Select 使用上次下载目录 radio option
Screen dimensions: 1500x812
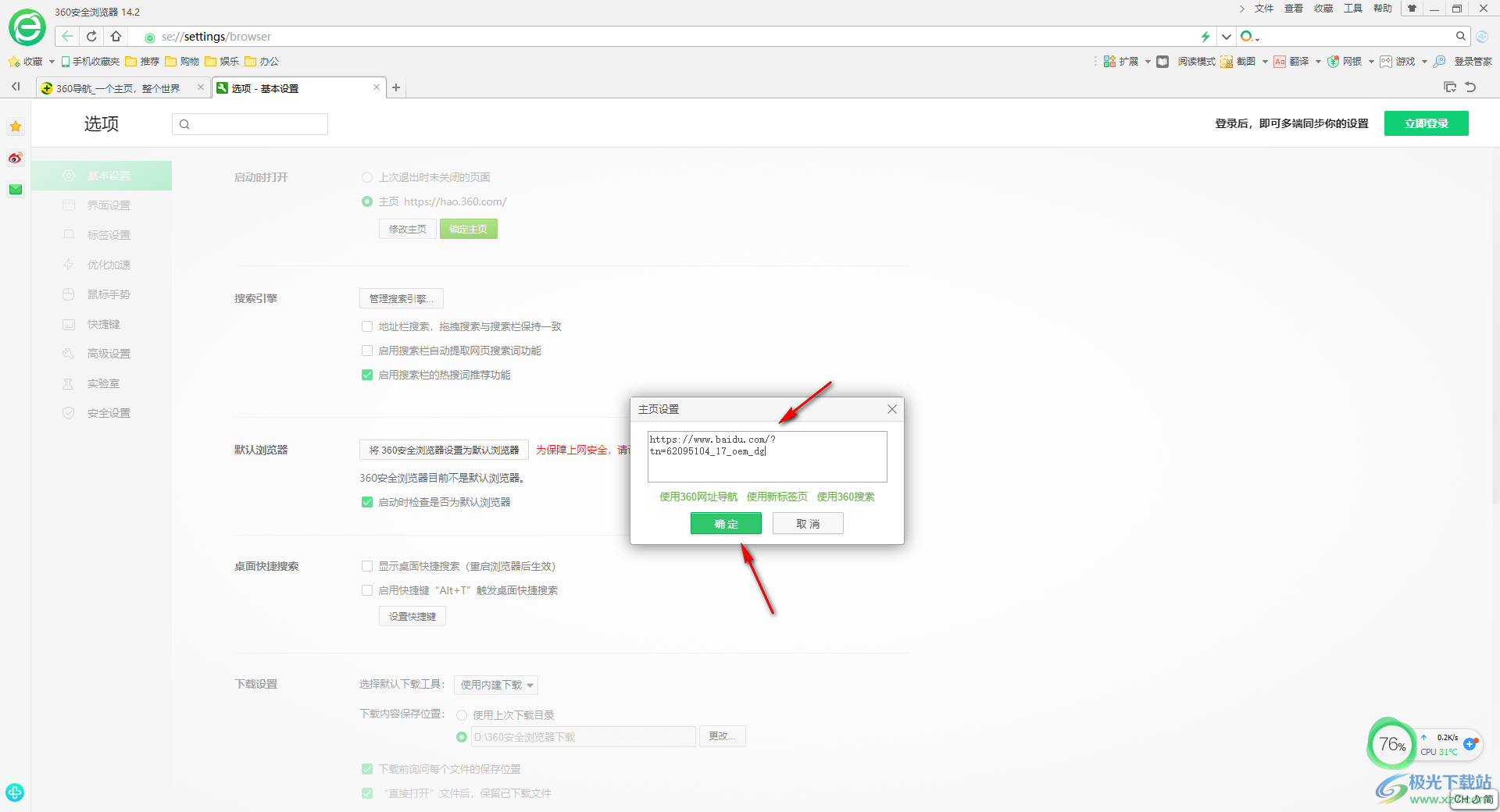point(462,715)
